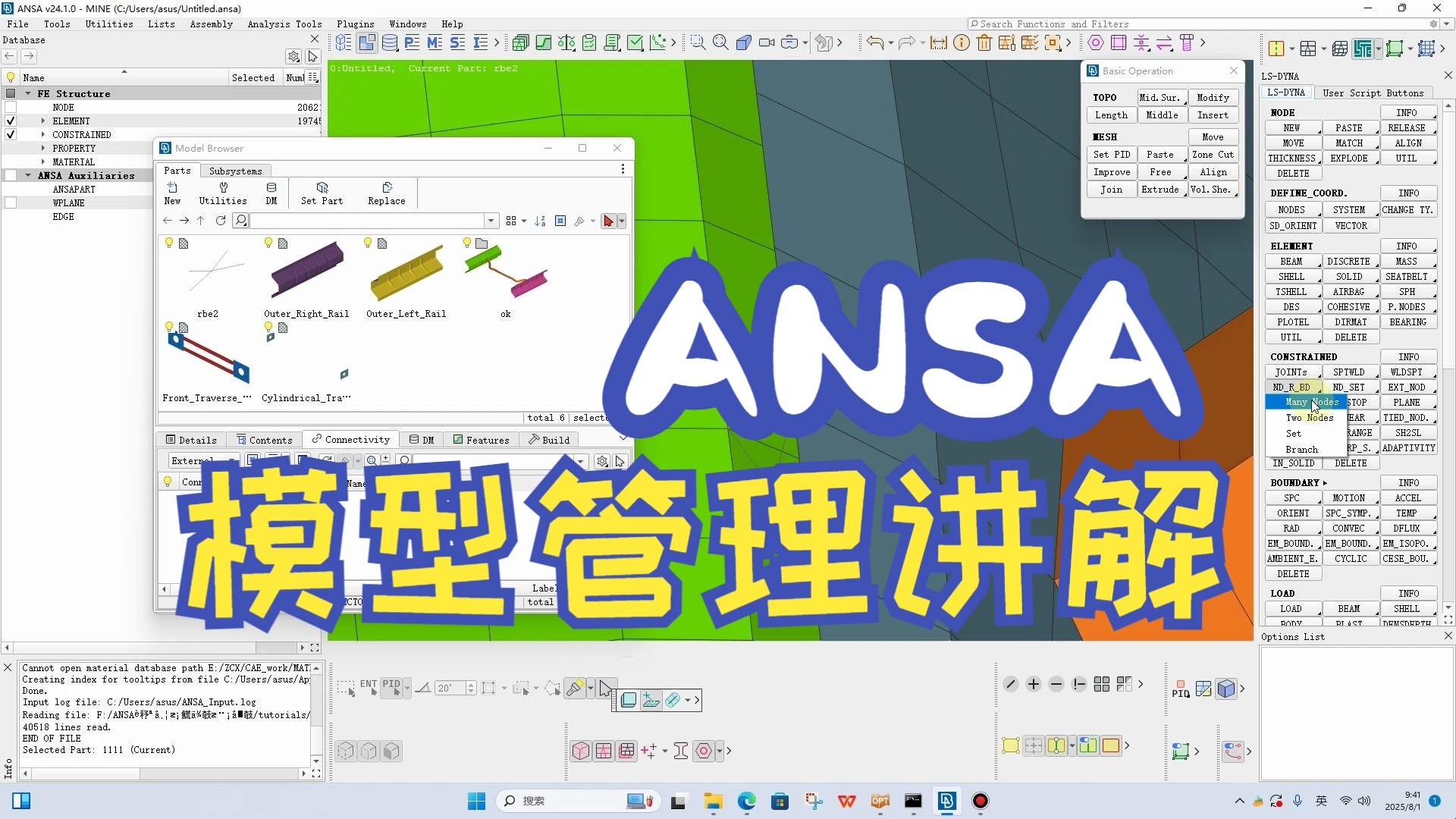1456x819 pixels.
Task: Expand the PROPERTY tree node
Action: (43, 149)
